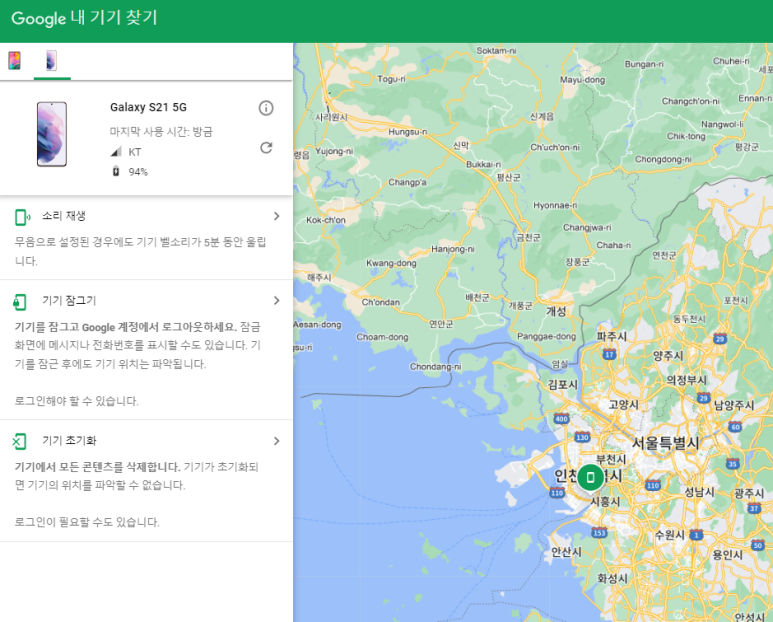773x622 pixels.
Task: Click route 153 highway shield on map
Action: 599,533
